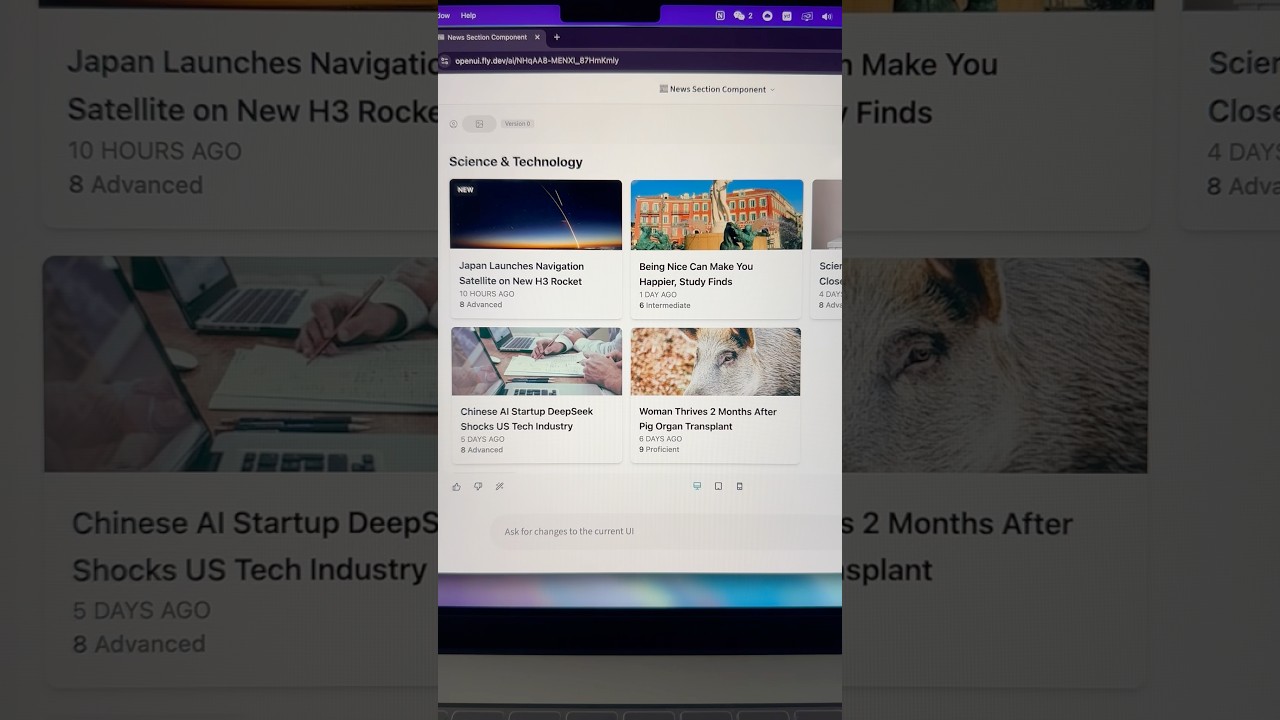Open the Japan Launches Navigation Satellite article
The width and height of the screenshot is (1280, 720).
521,274
